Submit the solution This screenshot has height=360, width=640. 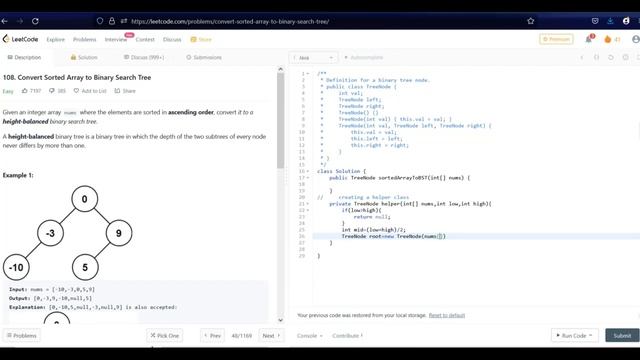622,336
